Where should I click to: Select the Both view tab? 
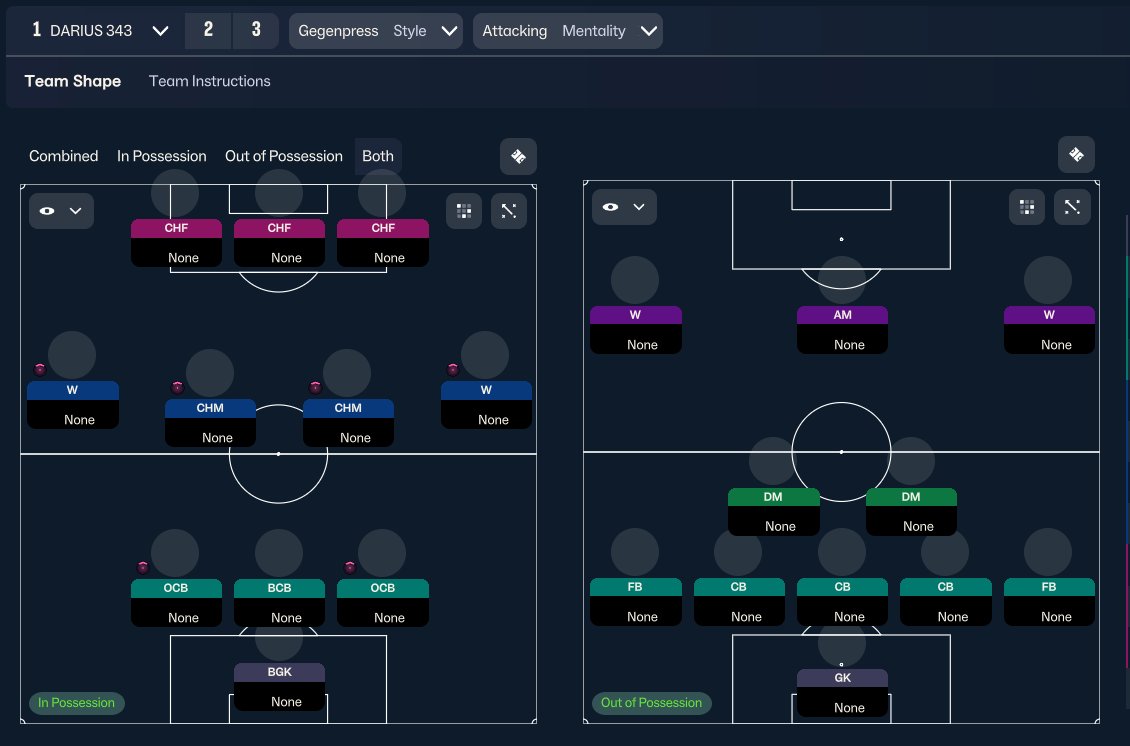point(378,156)
